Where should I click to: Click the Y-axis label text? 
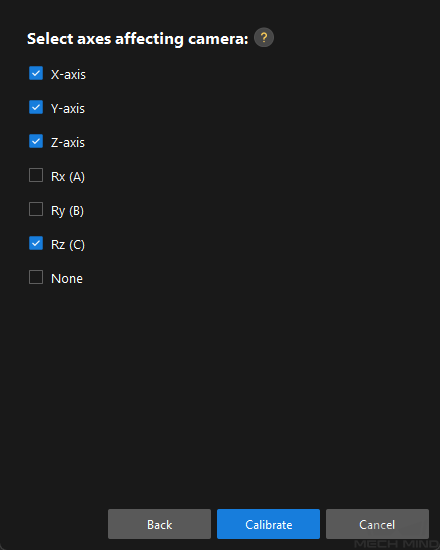(x=68, y=108)
